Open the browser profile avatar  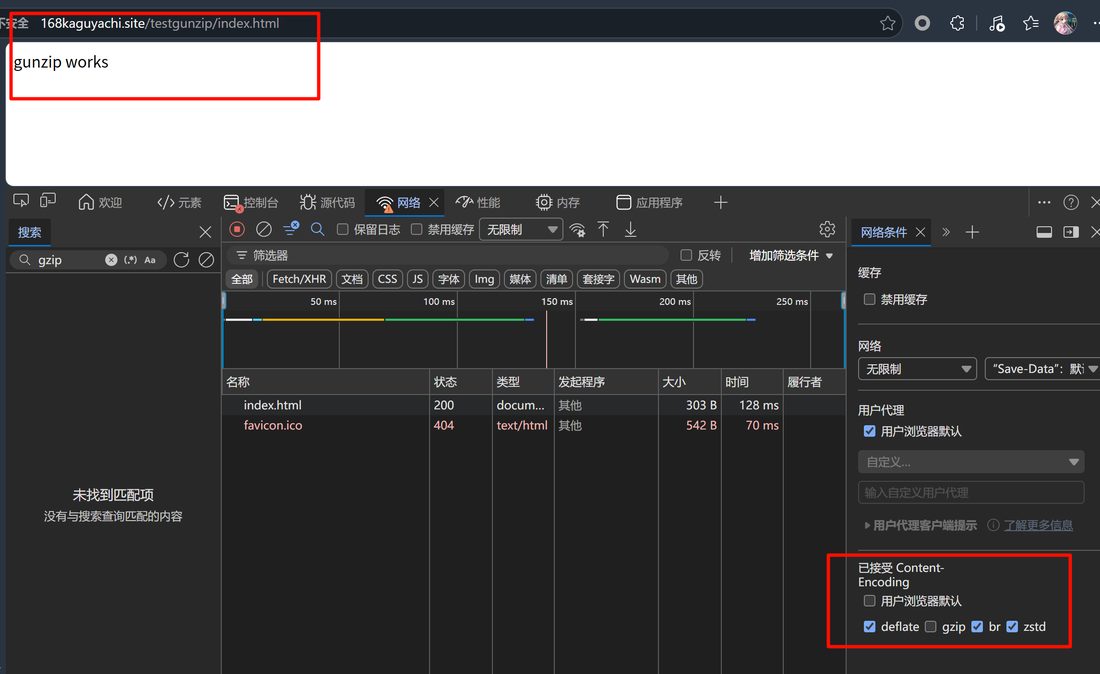[x=1065, y=23]
